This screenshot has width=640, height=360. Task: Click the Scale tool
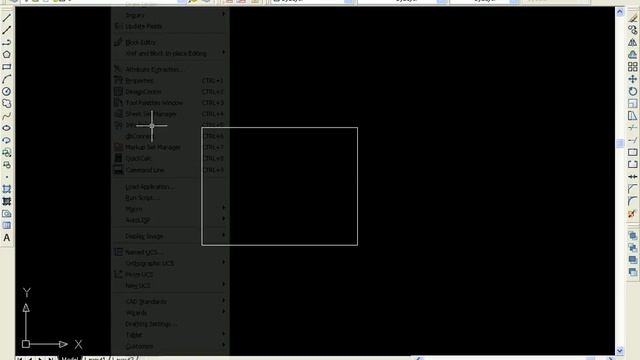[633, 104]
